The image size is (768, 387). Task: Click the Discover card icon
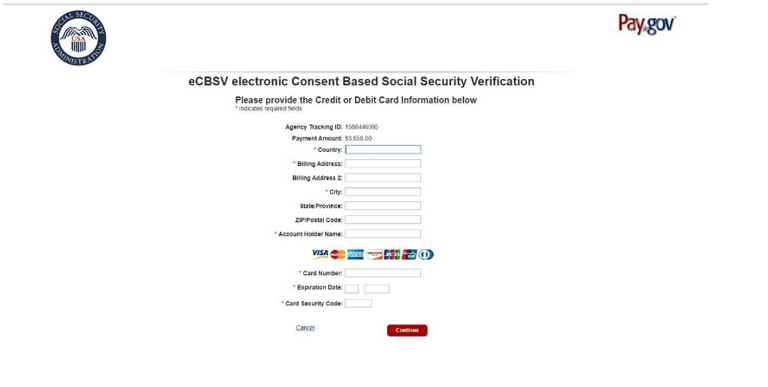click(374, 254)
